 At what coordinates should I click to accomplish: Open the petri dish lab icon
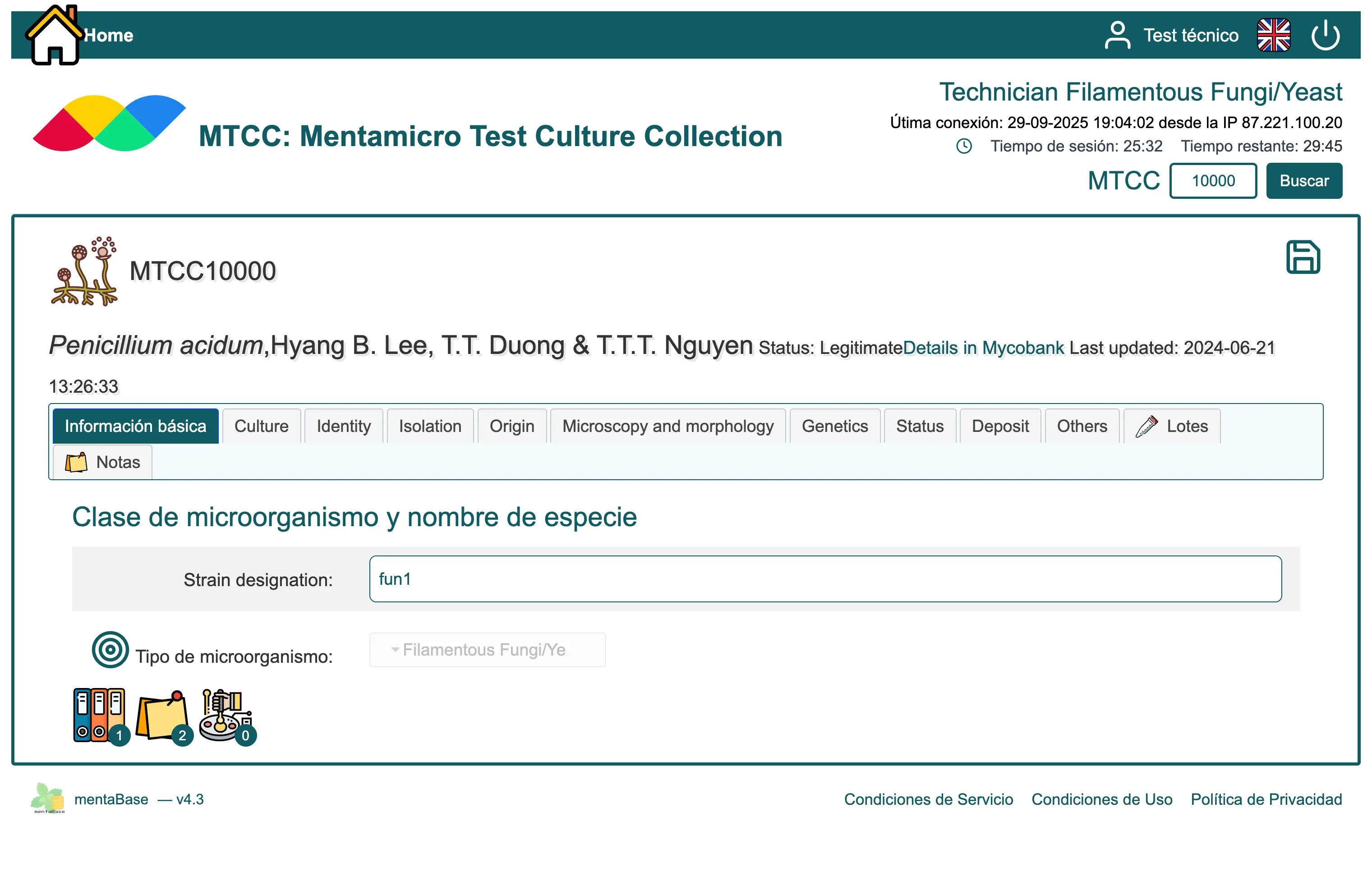tap(225, 715)
